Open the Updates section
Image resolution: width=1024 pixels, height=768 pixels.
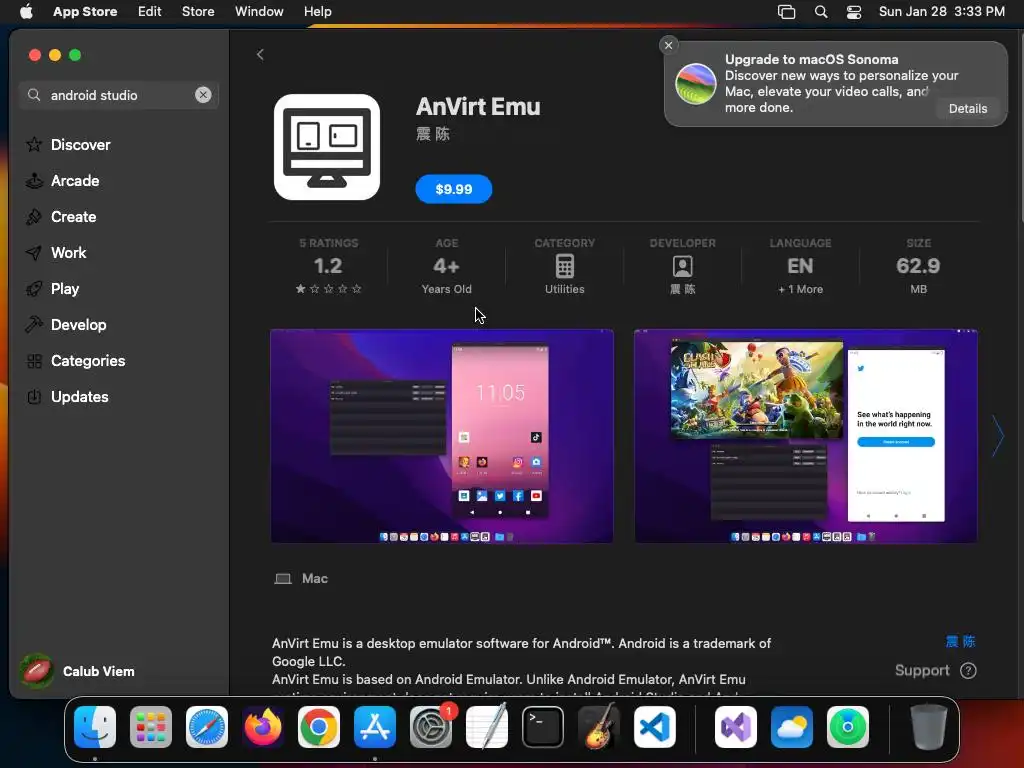pyautogui.click(x=80, y=396)
